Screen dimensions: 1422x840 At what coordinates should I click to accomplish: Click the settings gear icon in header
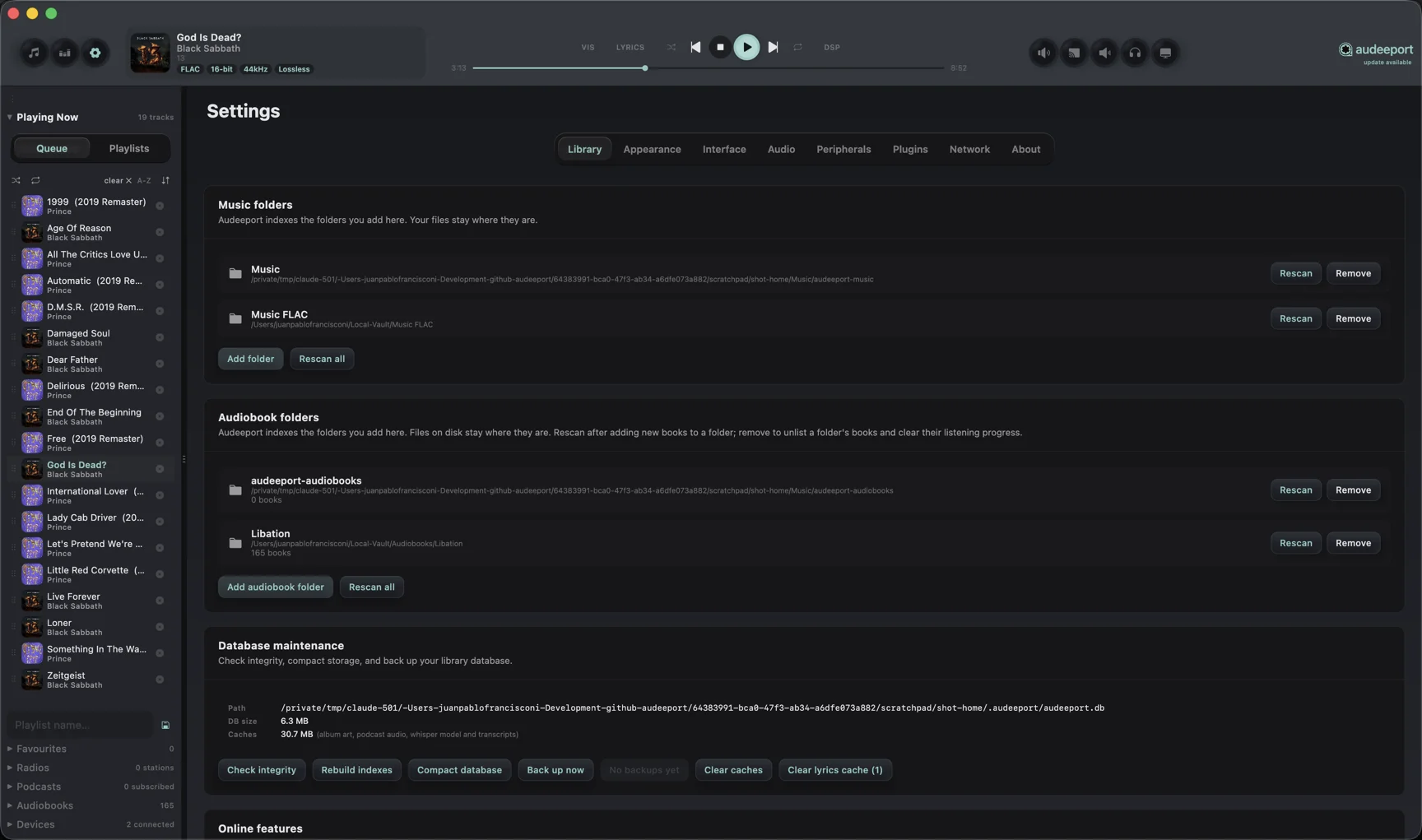(x=95, y=53)
